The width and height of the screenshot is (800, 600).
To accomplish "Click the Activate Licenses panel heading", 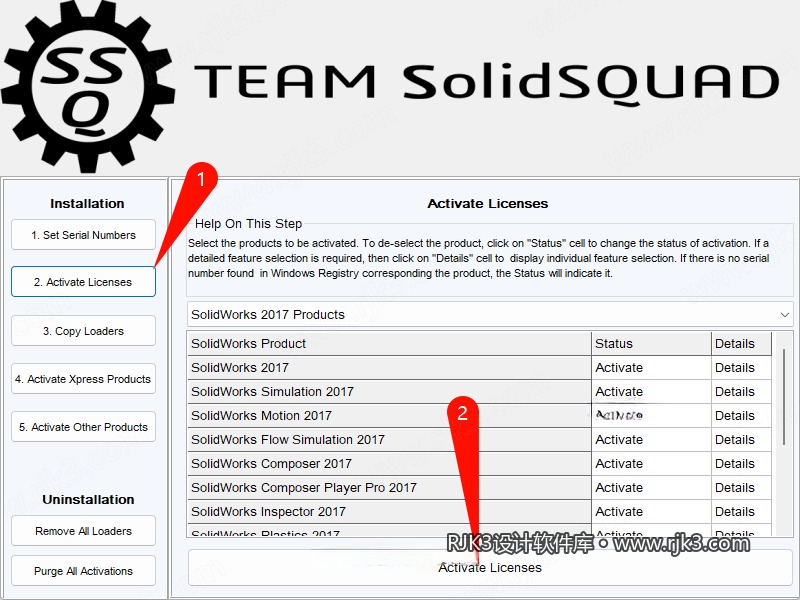I will click(488, 204).
